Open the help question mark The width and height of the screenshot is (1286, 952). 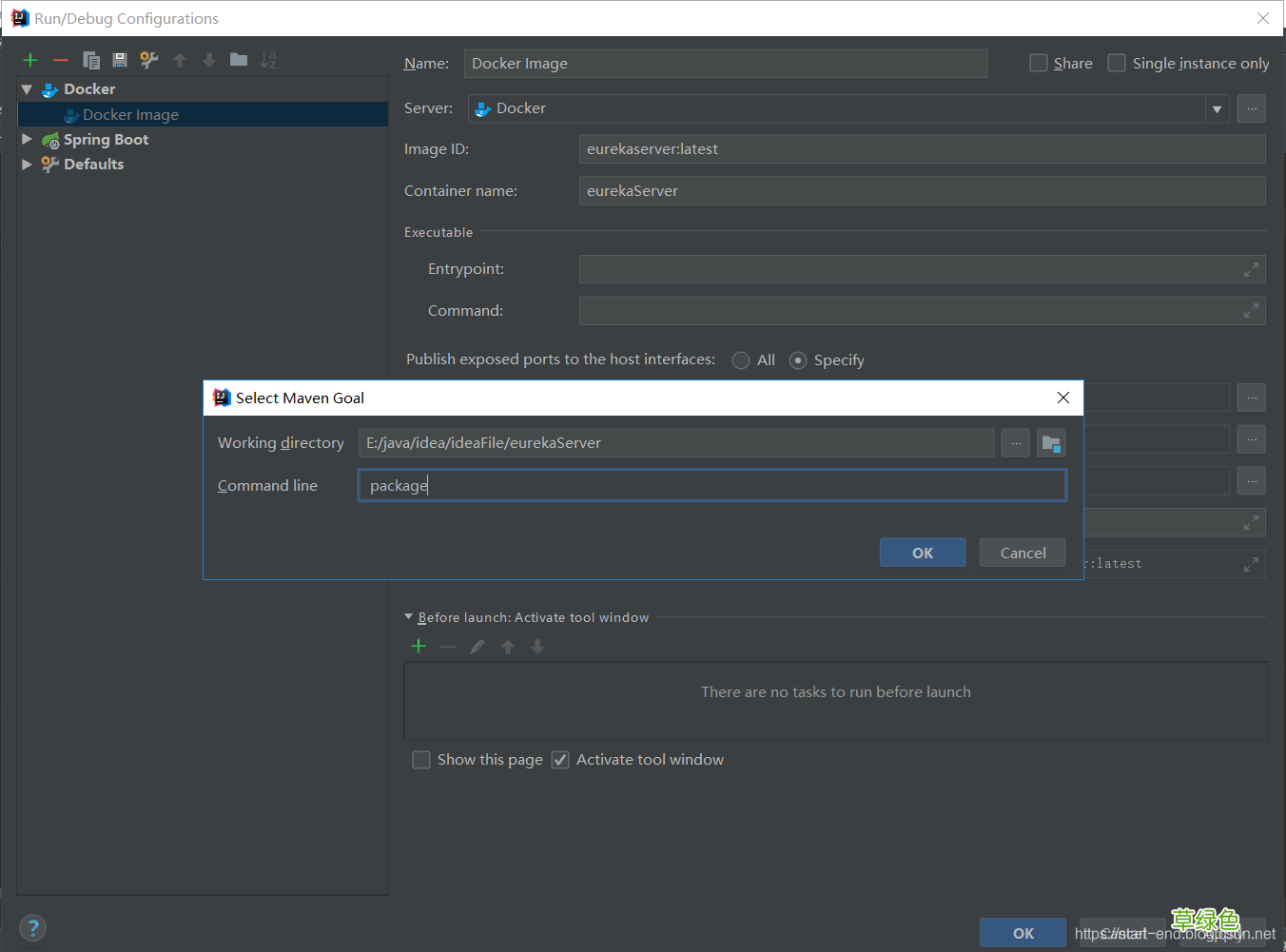point(32,928)
